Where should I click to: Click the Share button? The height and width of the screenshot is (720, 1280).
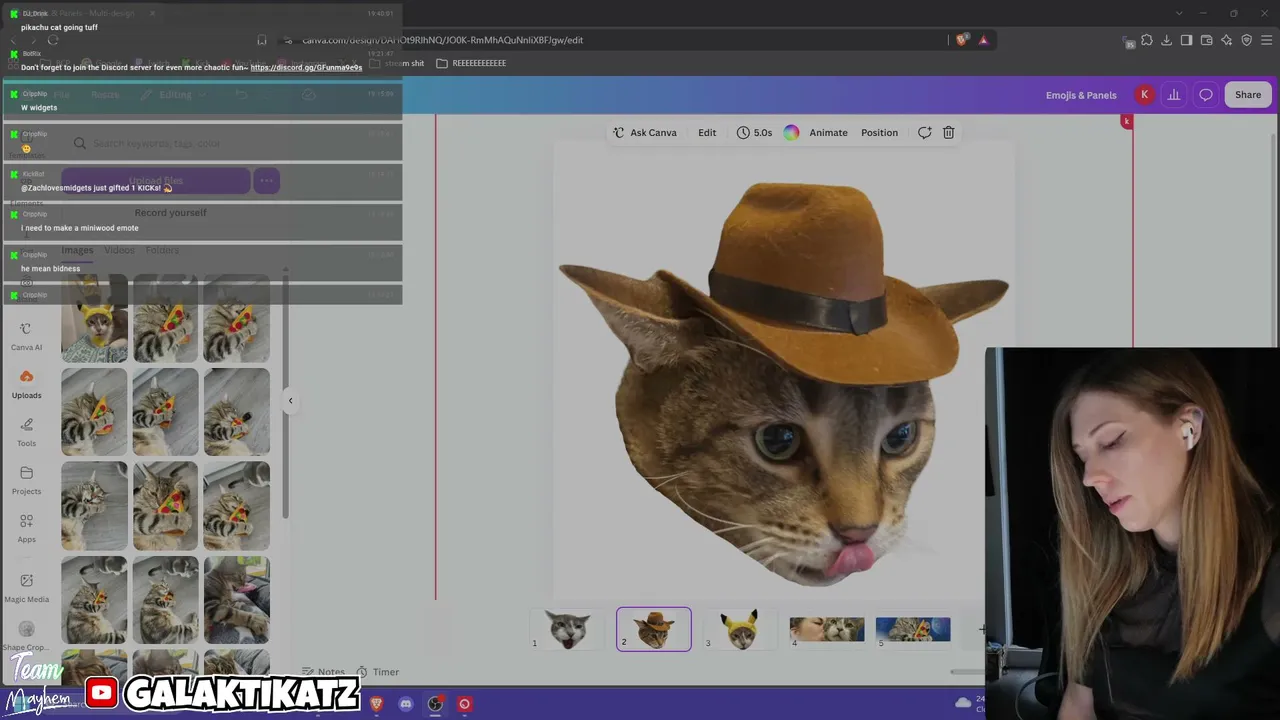coord(1248,95)
